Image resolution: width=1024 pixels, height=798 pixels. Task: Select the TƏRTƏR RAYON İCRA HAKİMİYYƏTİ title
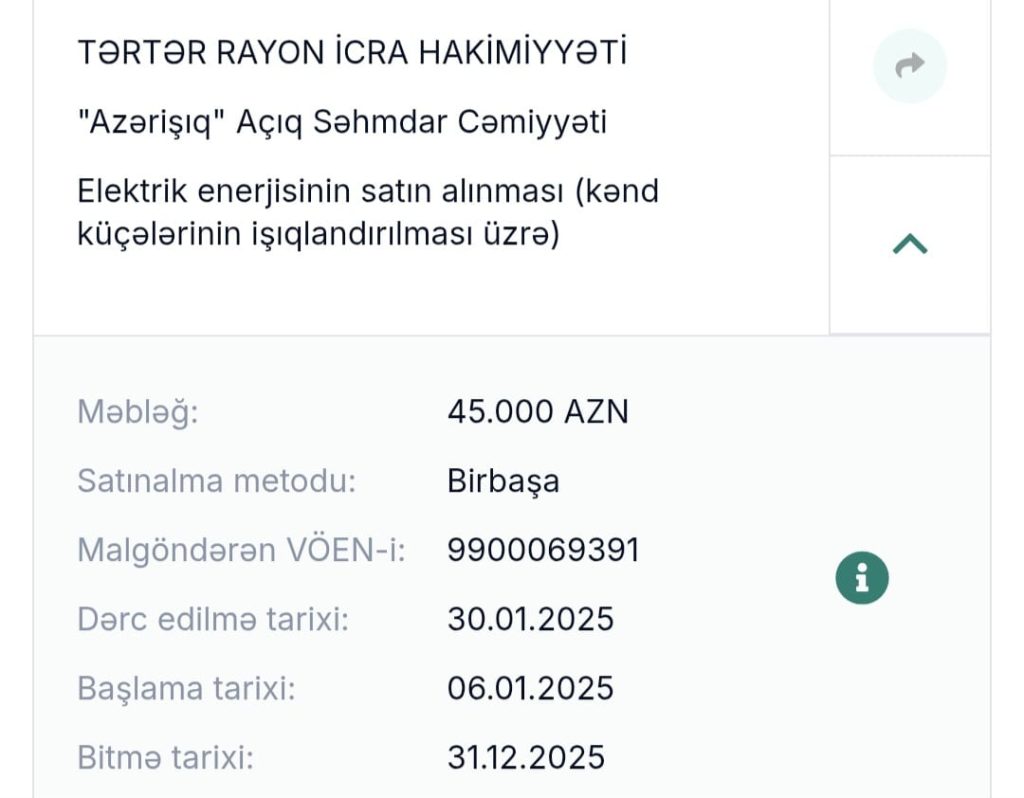pyautogui.click(x=351, y=54)
